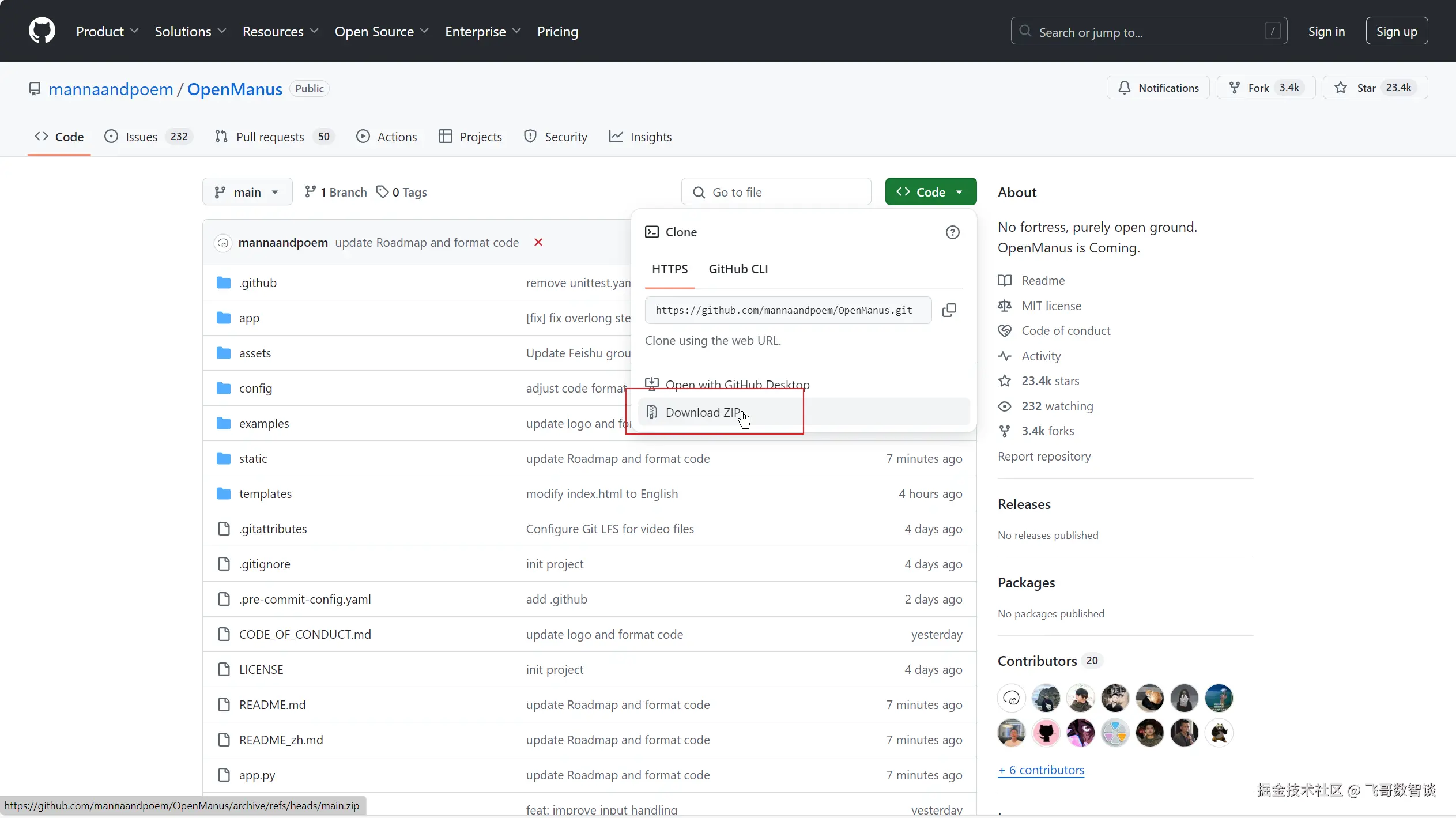Open the Notifications bell button
Screen dimensions: 1456x818
tap(1157, 88)
